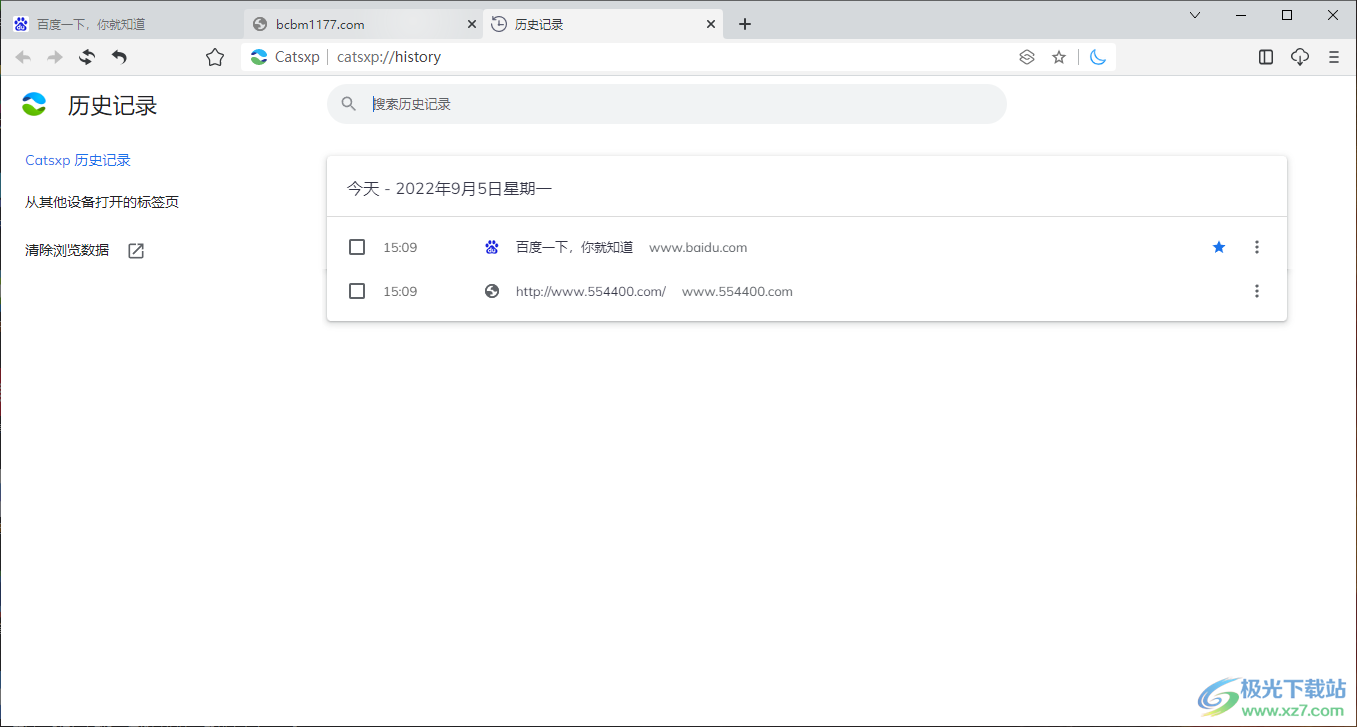Expand the tab list chevron in title bar

click(1195, 15)
